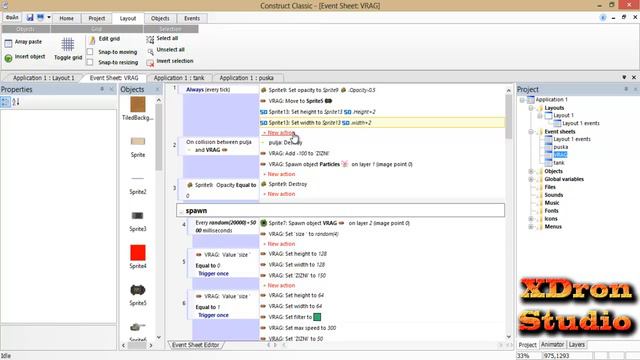This screenshot has width=640, height=360.
Task: Switch to Application 1 : puska tab
Action: [x=247, y=78]
